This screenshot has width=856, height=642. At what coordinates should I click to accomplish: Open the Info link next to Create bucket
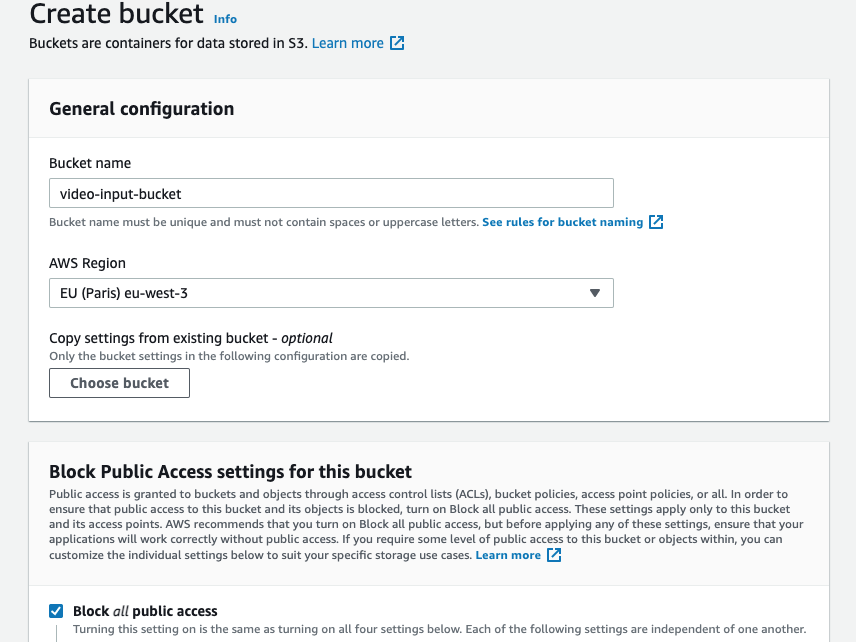tap(225, 18)
